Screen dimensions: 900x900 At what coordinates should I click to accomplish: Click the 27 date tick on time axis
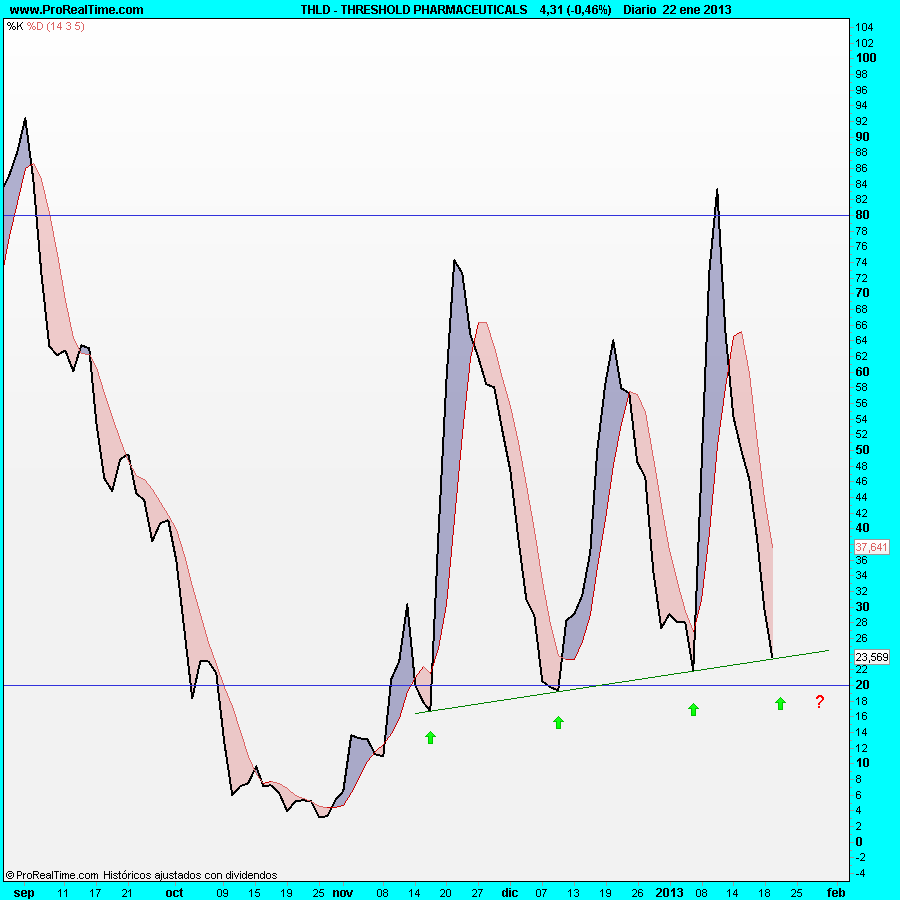click(x=477, y=893)
